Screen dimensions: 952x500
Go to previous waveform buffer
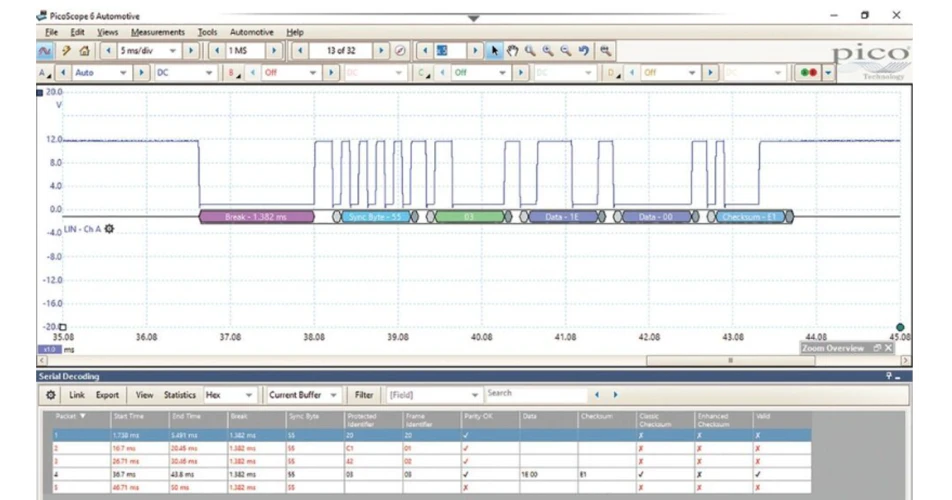coord(299,51)
